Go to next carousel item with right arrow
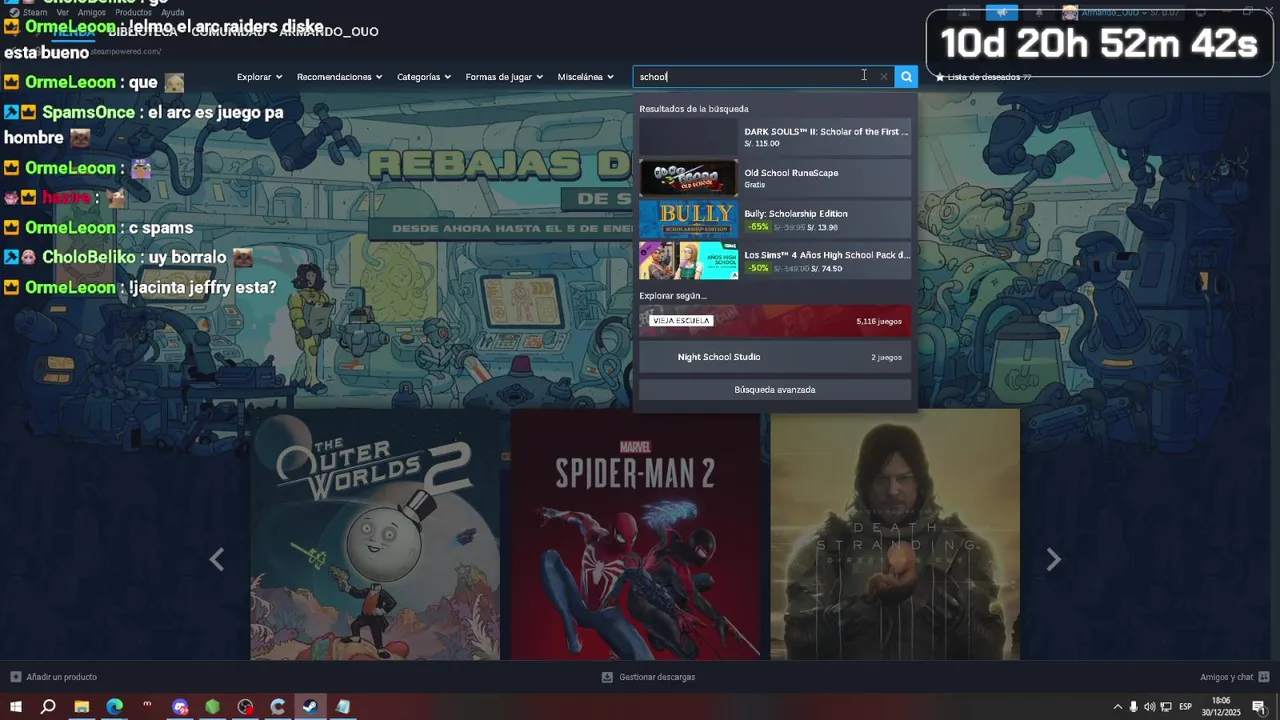1280x720 pixels. coord(1053,560)
